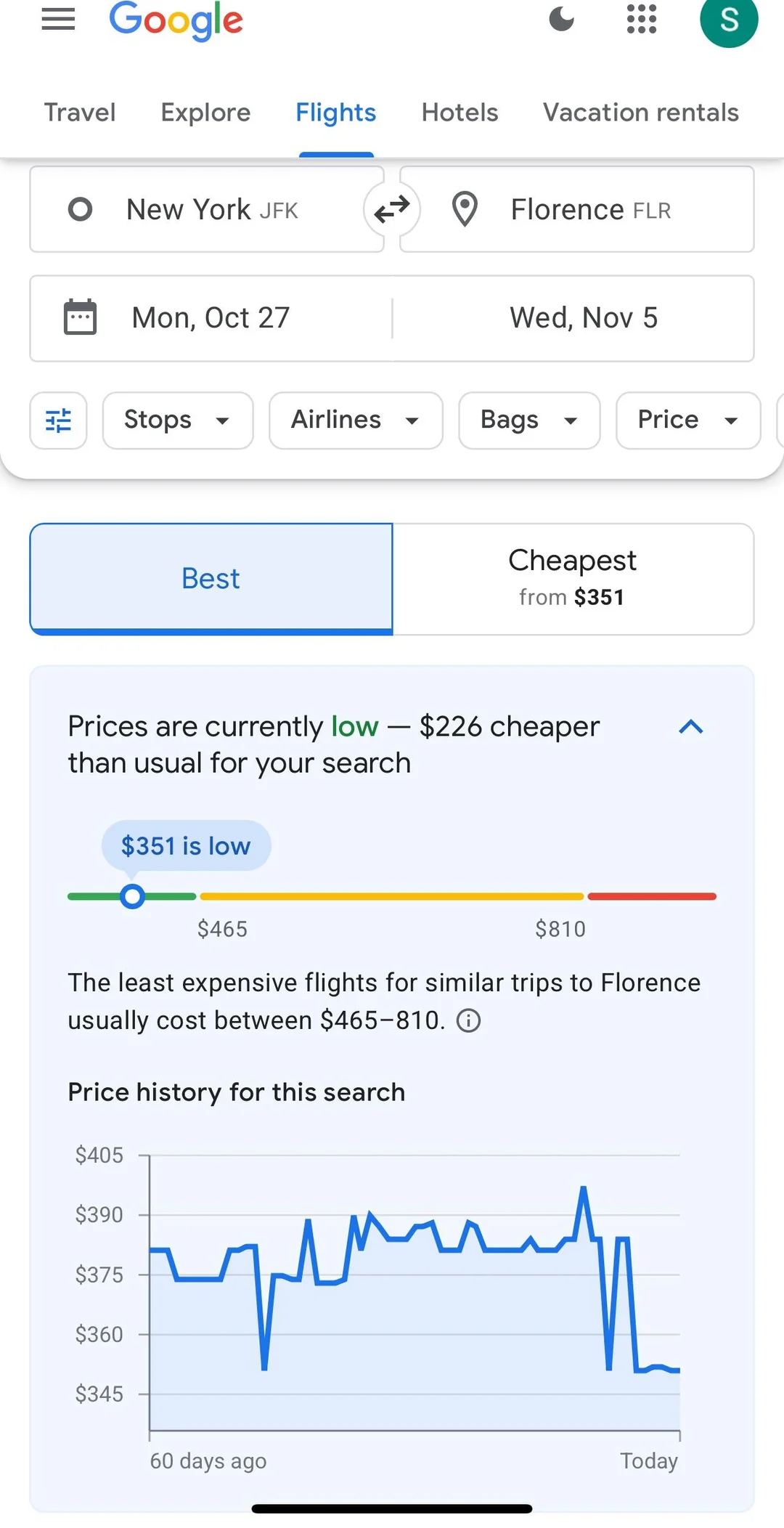Image resolution: width=784 pixels, height=1528 pixels.
Task: Toggle dark mode moon icon
Action: click(x=561, y=20)
